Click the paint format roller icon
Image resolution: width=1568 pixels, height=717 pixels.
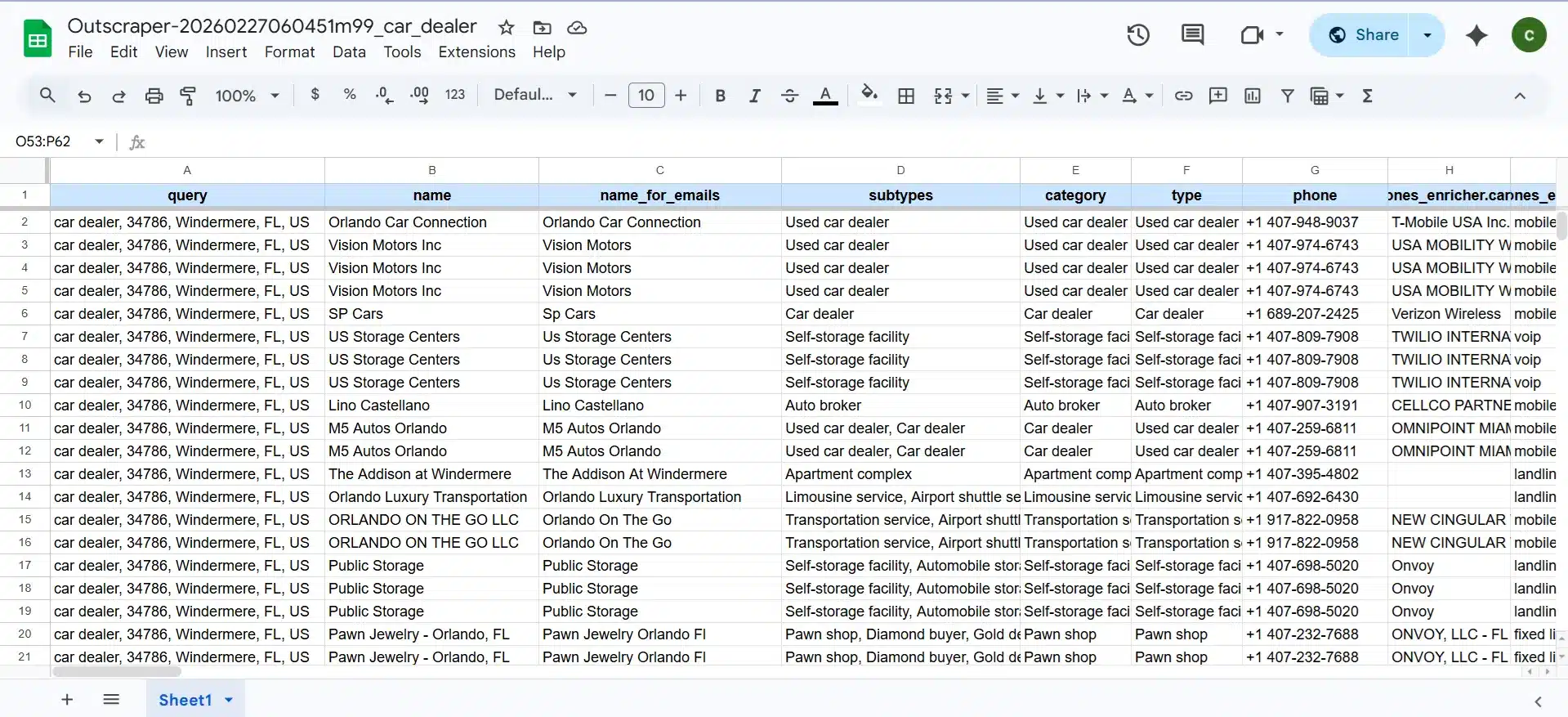188,96
